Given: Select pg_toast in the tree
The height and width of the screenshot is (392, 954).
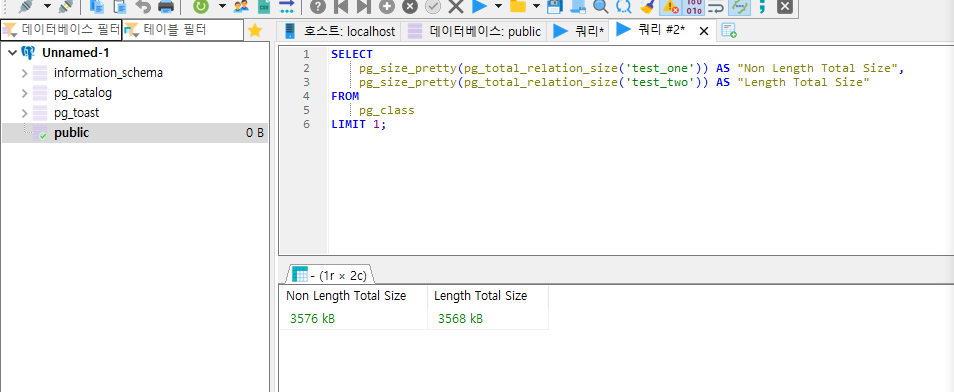Looking at the screenshot, I should click(76, 113).
